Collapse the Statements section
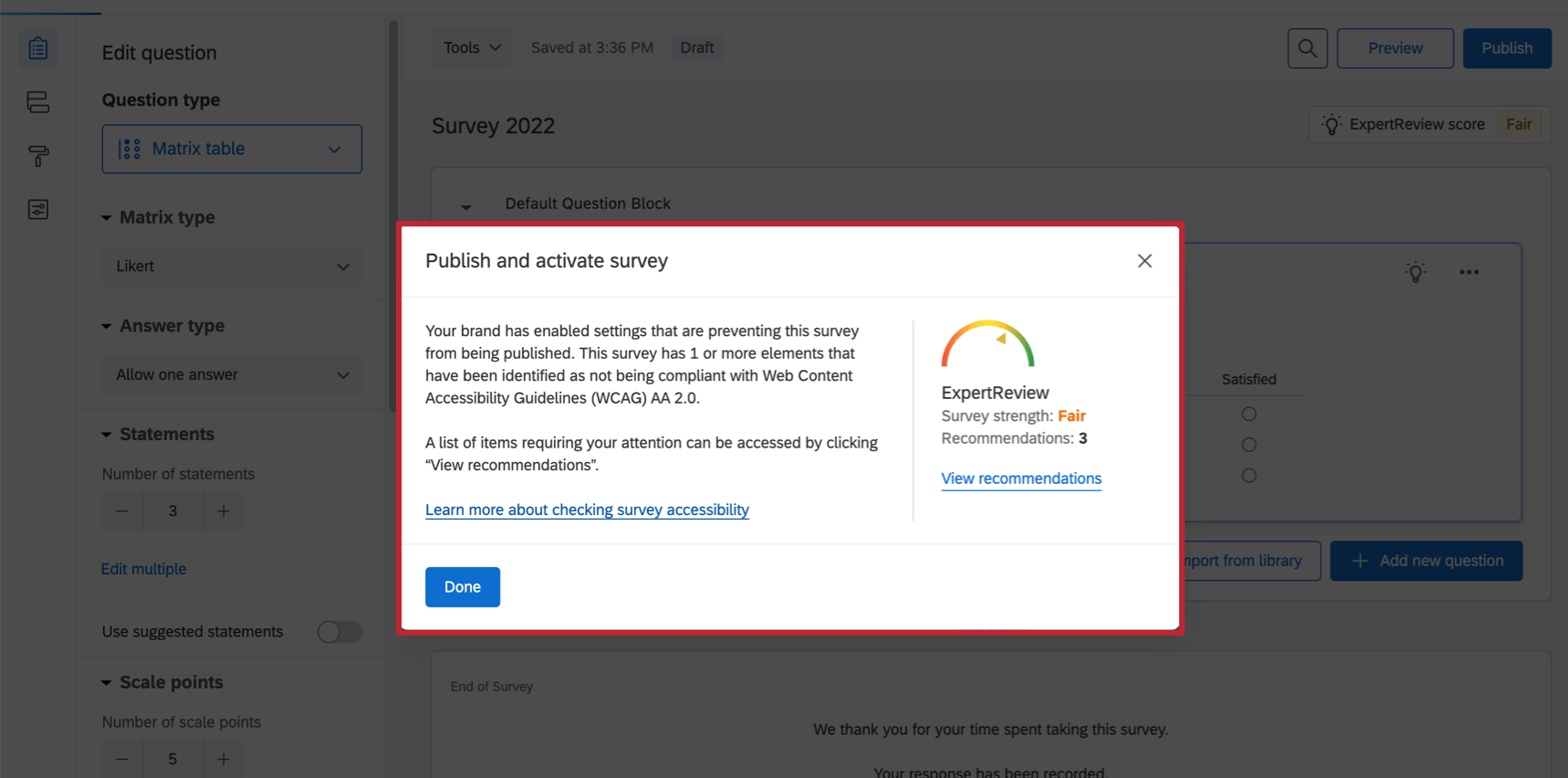The image size is (1568, 778). 107,435
